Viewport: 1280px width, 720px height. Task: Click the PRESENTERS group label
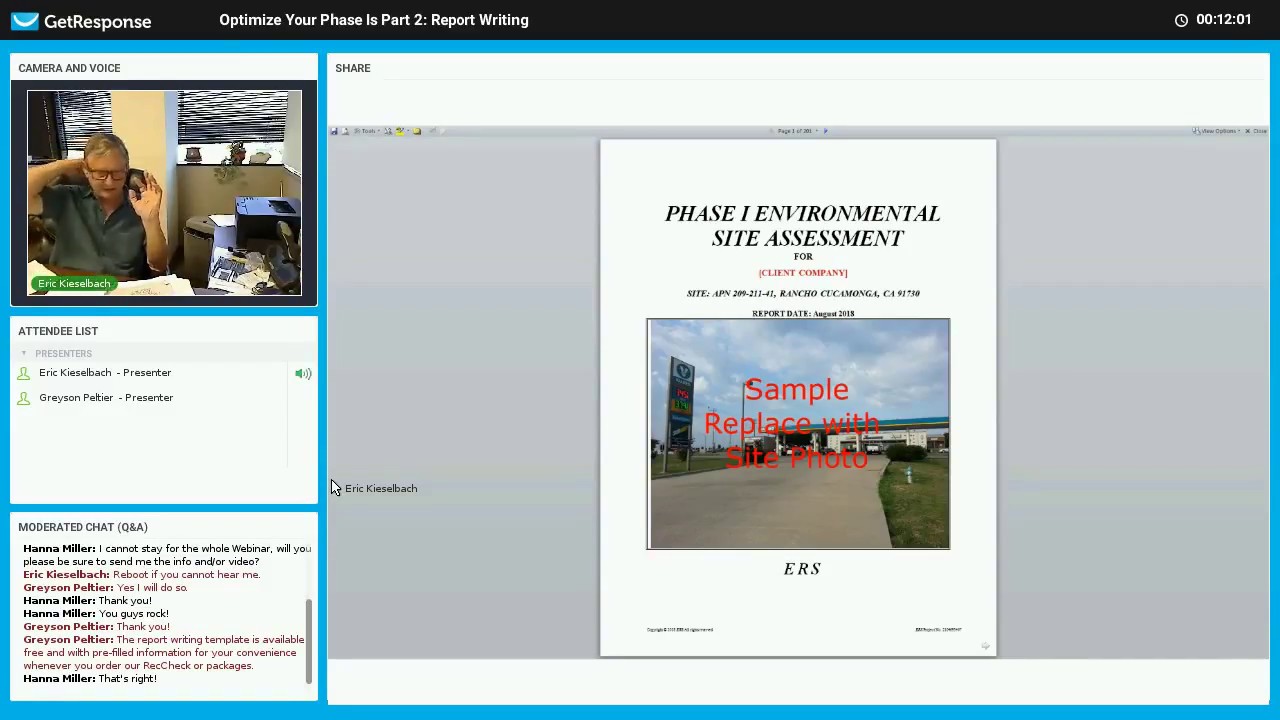coord(63,354)
